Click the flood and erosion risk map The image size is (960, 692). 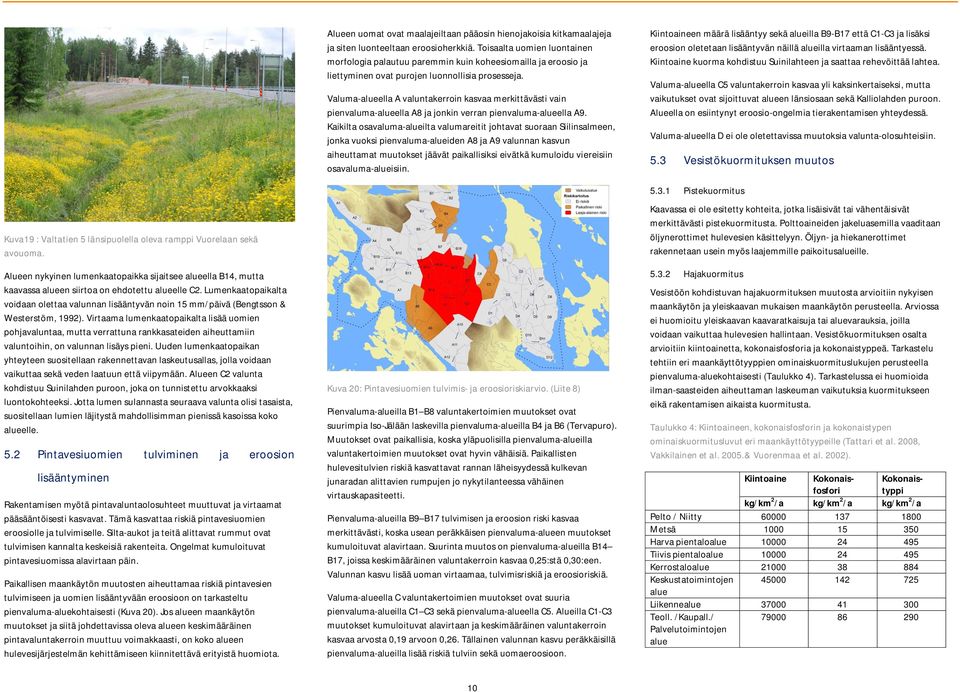468,278
